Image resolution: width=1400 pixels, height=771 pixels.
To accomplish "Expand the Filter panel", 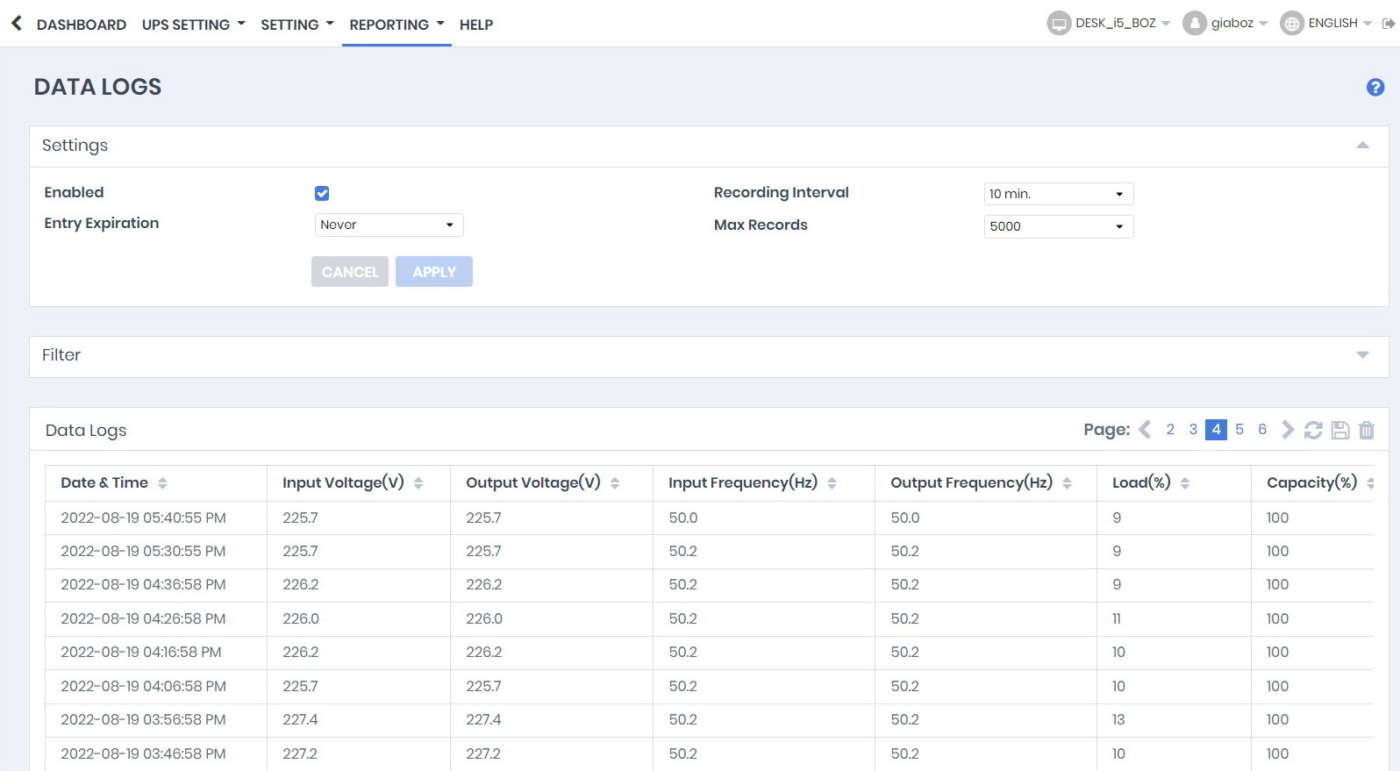I will click(1362, 356).
